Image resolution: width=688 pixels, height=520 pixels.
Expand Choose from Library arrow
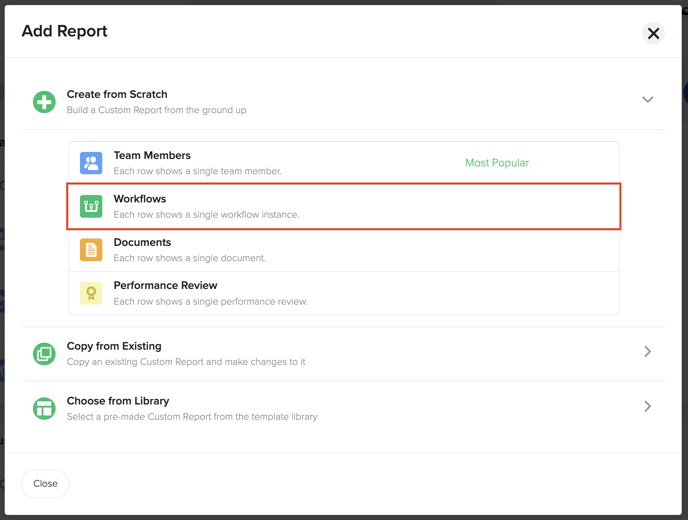tap(648, 406)
